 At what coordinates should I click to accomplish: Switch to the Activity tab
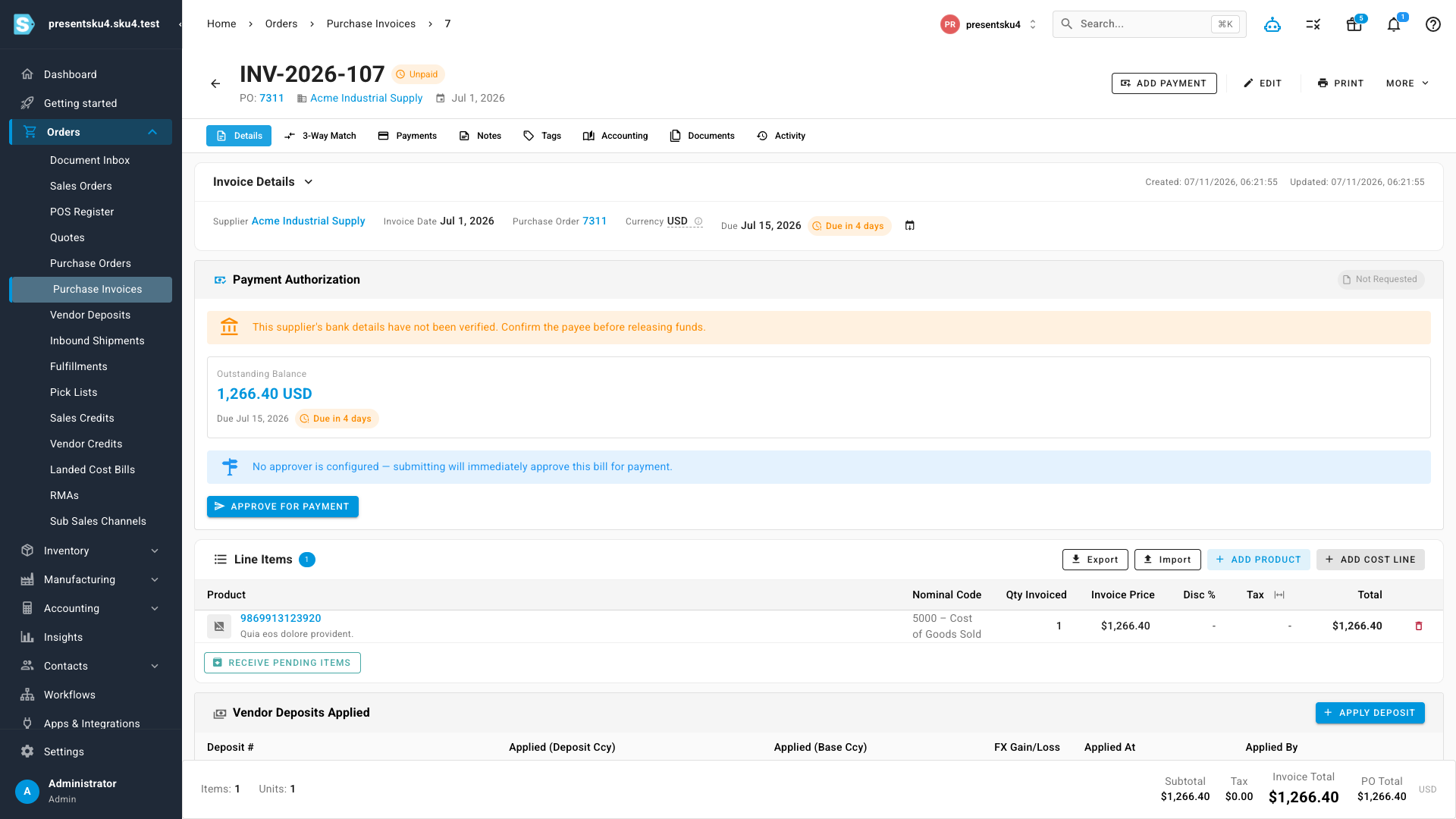coord(781,136)
